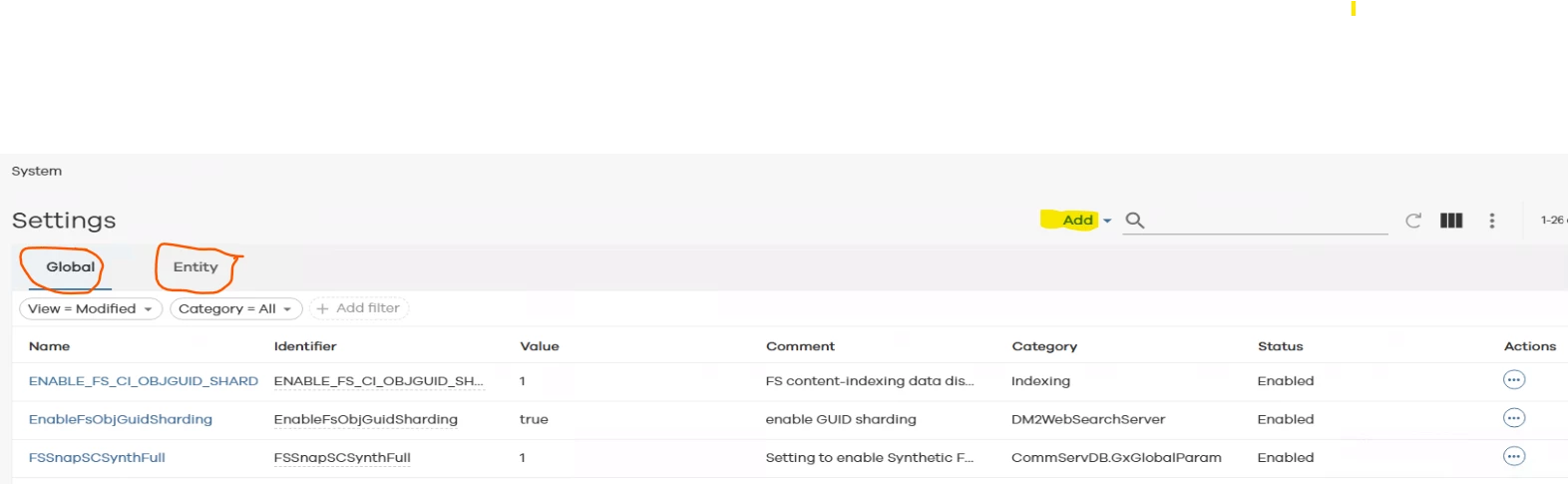Open the ENABLE_FS_CI_OBJGUID_SHARD setting link

point(144,381)
